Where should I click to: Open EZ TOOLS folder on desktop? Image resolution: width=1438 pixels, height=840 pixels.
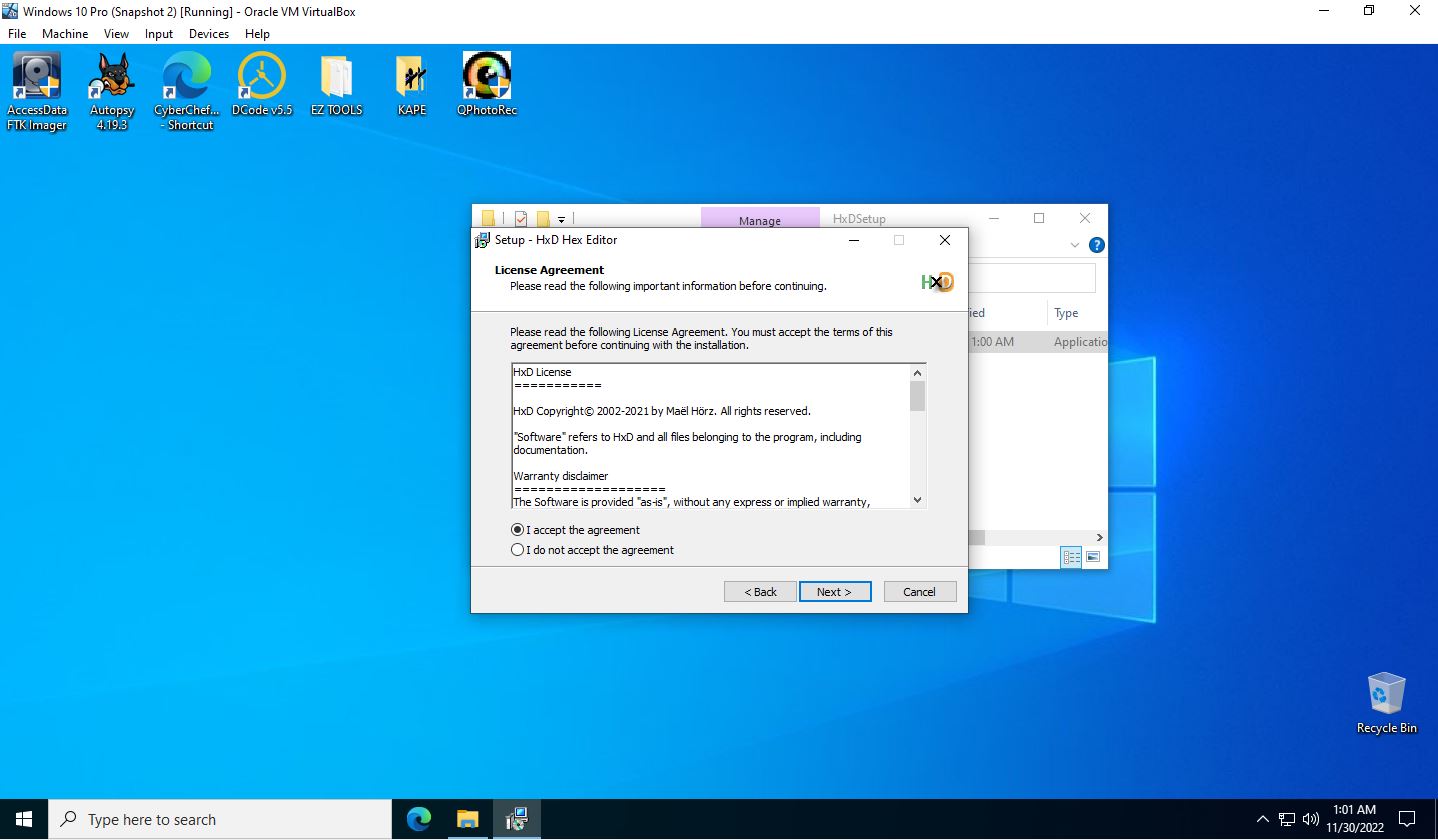336,84
